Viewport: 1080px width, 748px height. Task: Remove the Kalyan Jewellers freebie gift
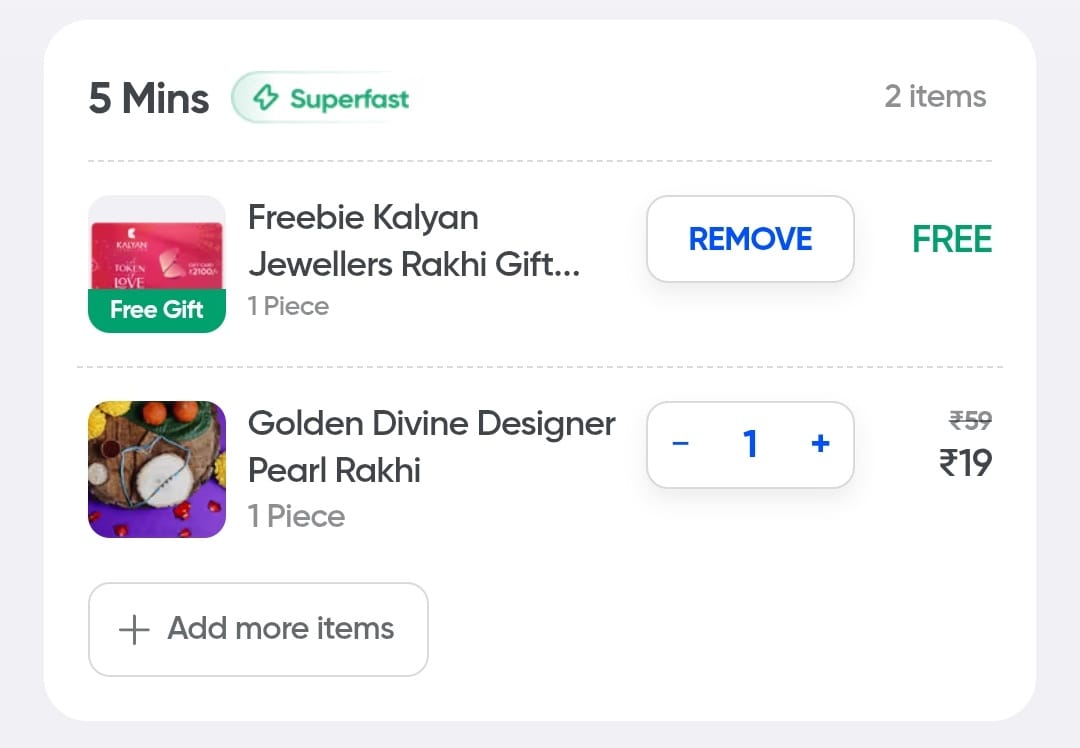[x=750, y=239]
